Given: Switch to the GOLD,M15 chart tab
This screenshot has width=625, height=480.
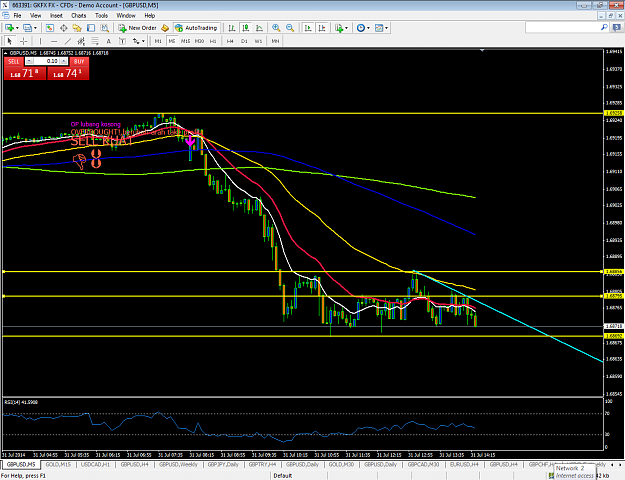Looking at the screenshot, I should (58, 464).
